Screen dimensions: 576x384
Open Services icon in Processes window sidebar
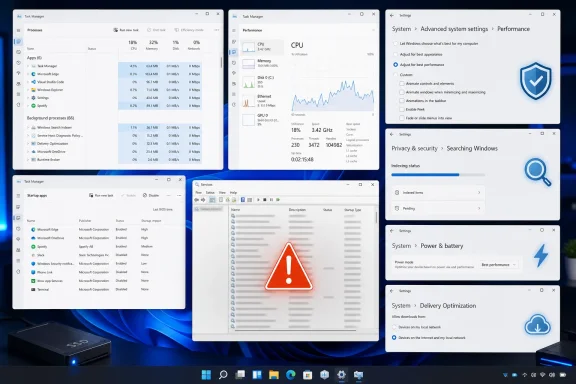point(18,105)
